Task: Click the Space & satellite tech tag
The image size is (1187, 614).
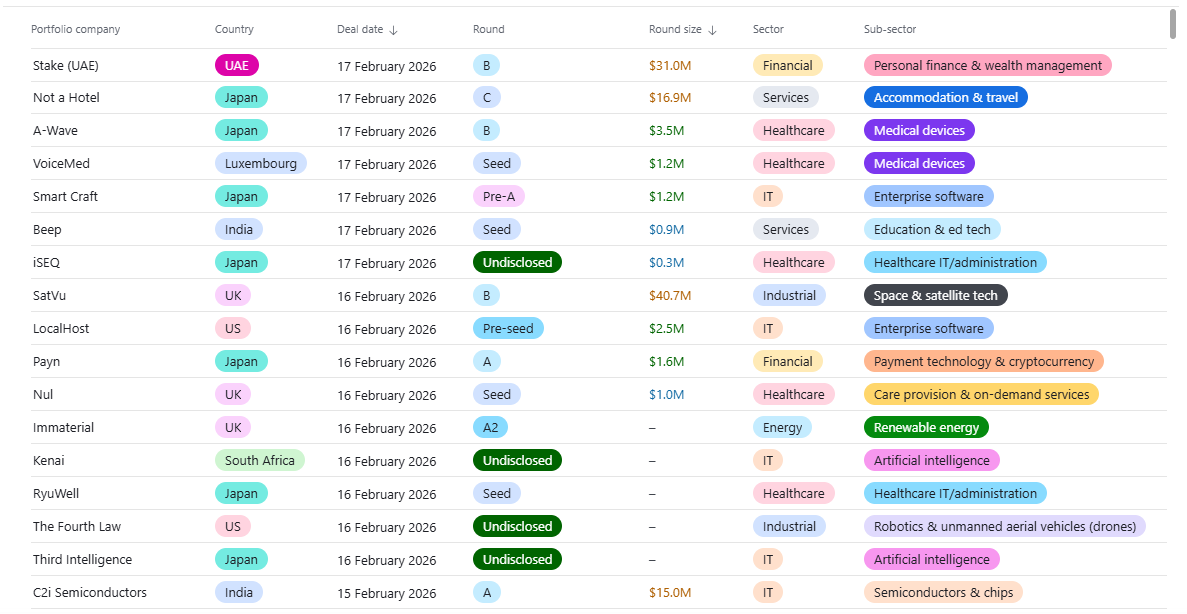Action: [x=936, y=296]
